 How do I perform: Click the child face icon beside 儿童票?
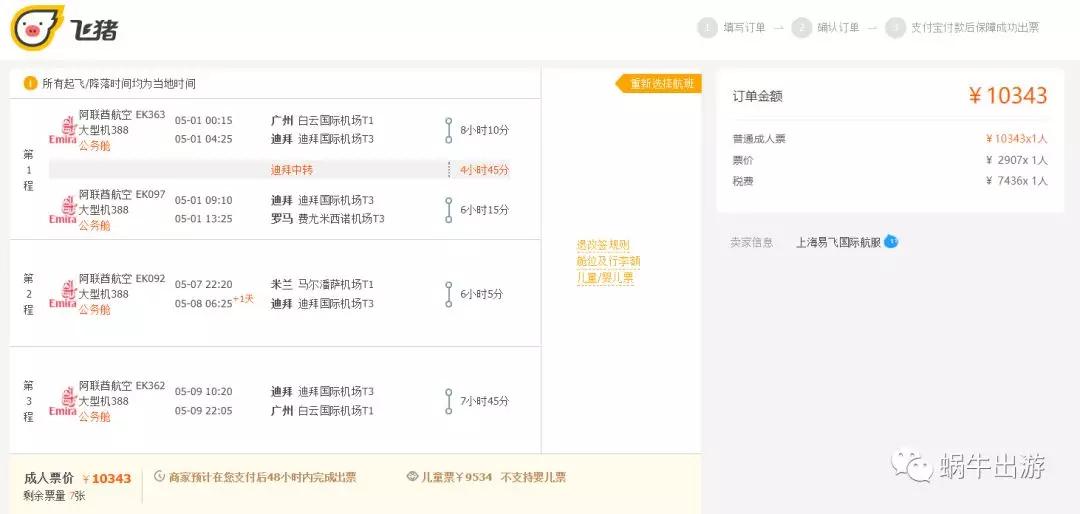(413, 477)
